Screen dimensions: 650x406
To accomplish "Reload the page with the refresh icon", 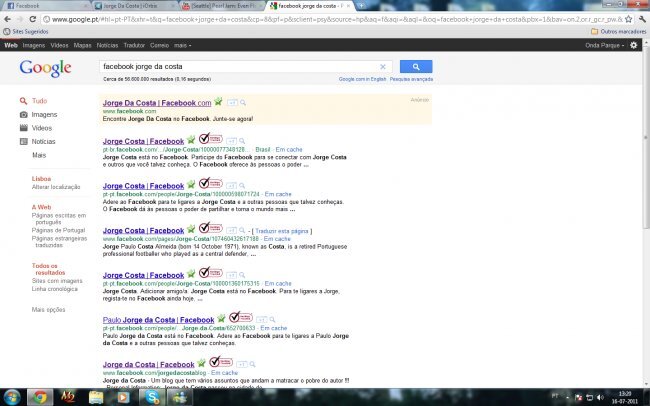I will tap(33, 19).
